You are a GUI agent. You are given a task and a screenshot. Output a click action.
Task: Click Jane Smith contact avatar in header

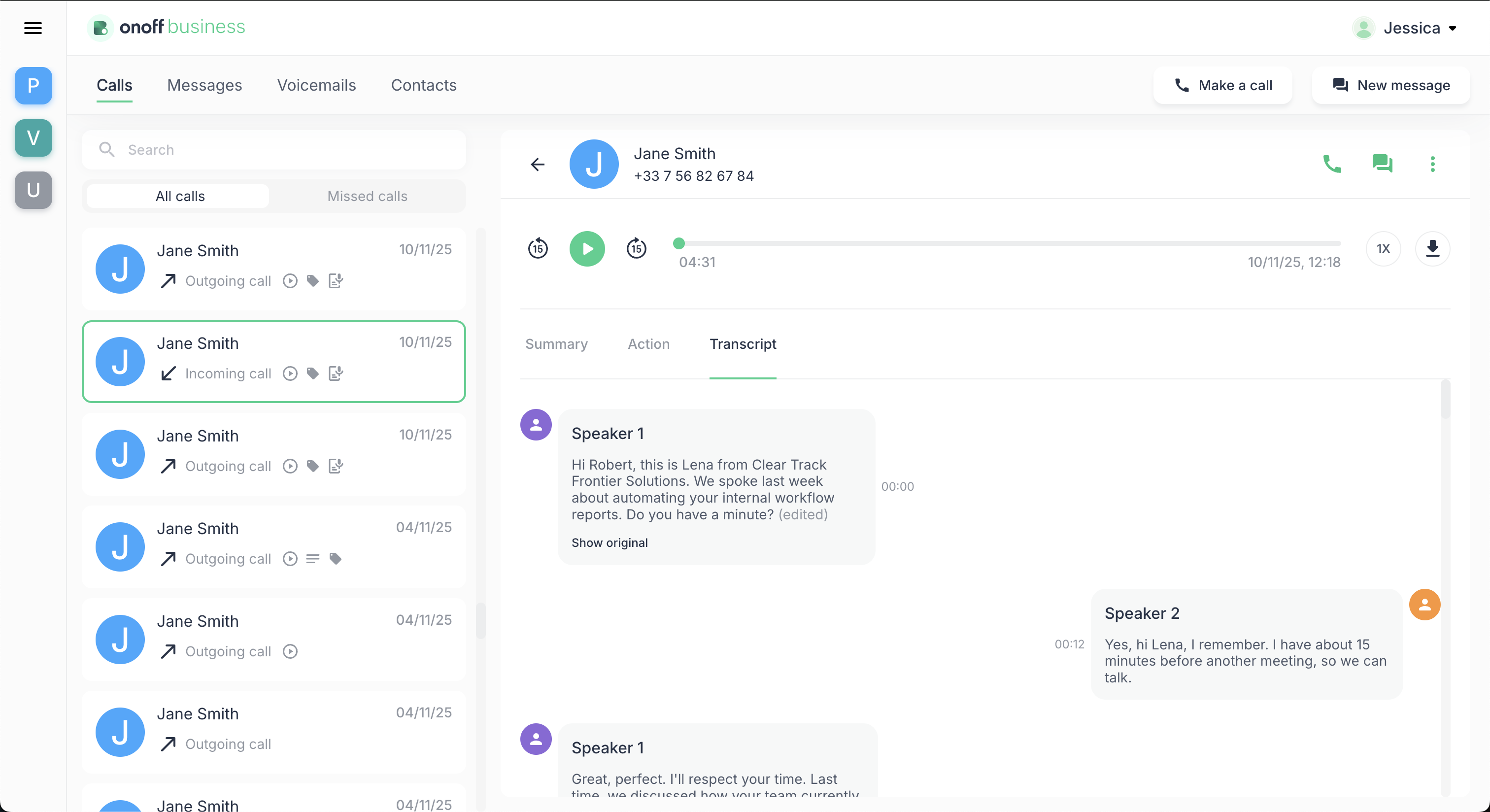tap(594, 164)
